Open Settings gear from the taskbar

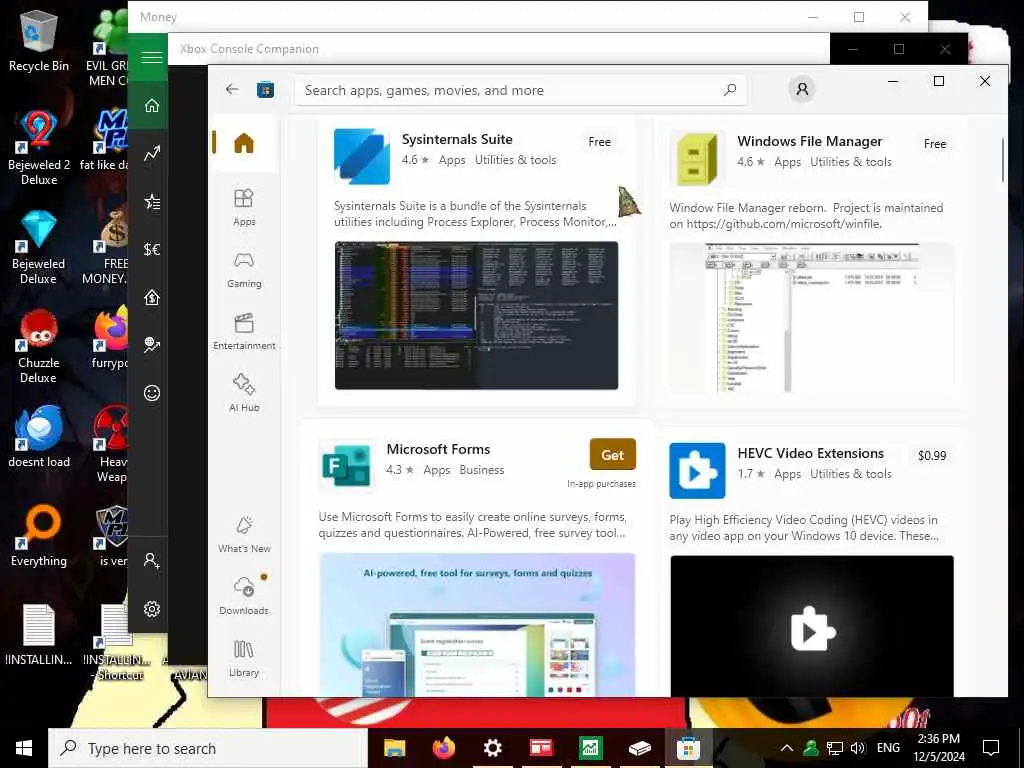492,748
